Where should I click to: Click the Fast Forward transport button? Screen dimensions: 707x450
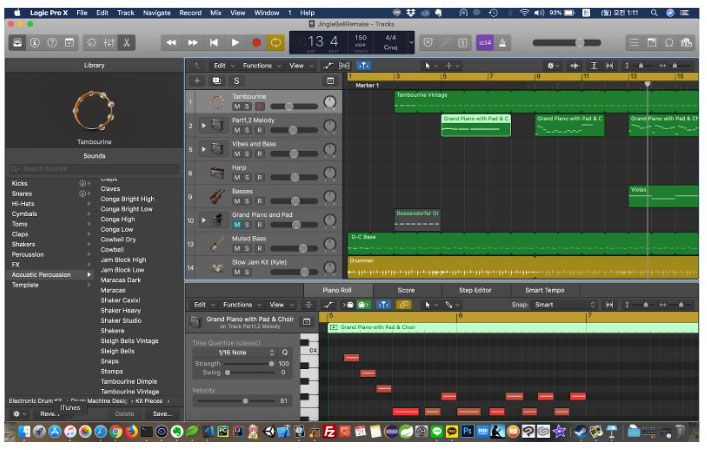pyautogui.click(x=193, y=43)
